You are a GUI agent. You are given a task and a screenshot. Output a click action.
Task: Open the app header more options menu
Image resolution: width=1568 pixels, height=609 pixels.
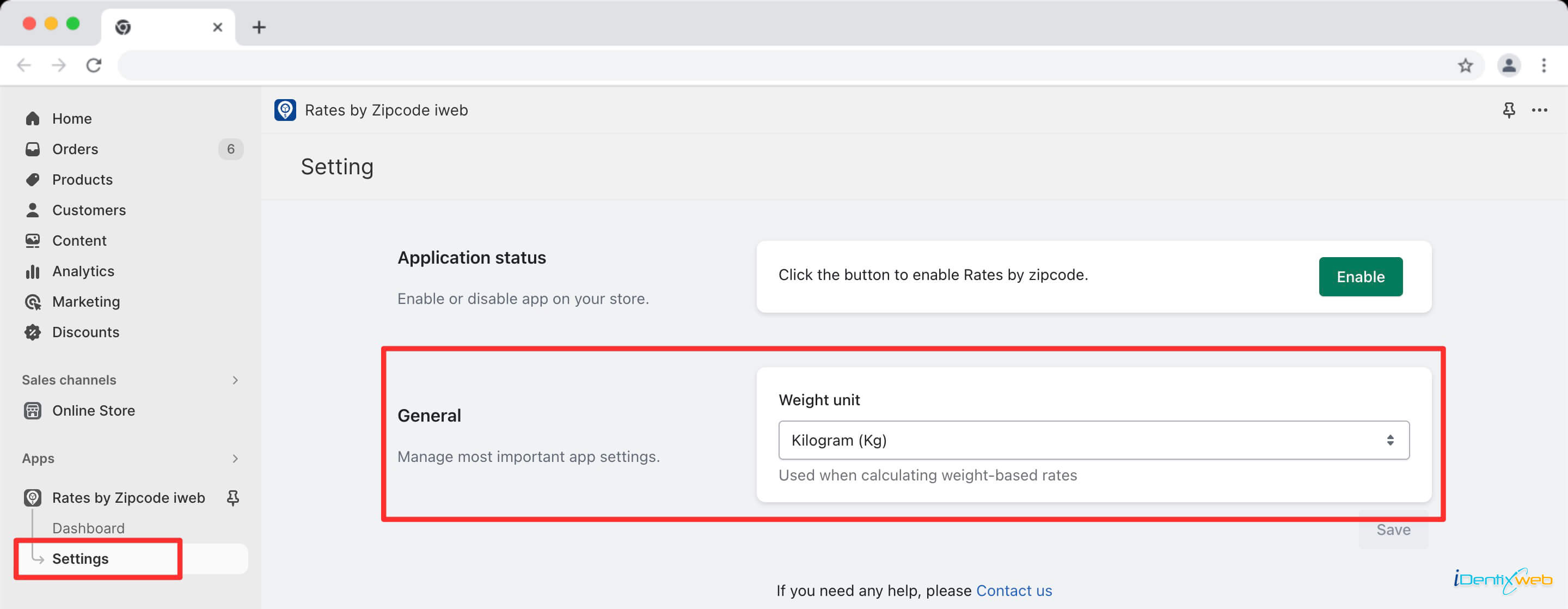click(x=1539, y=110)
